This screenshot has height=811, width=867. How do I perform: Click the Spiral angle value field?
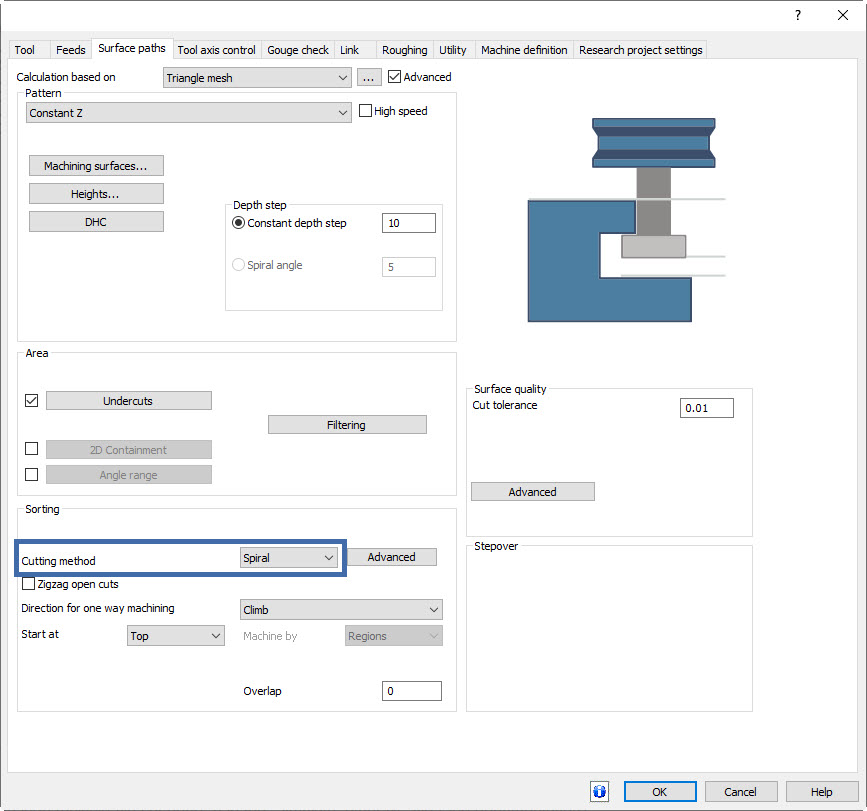tap(409, 266)
